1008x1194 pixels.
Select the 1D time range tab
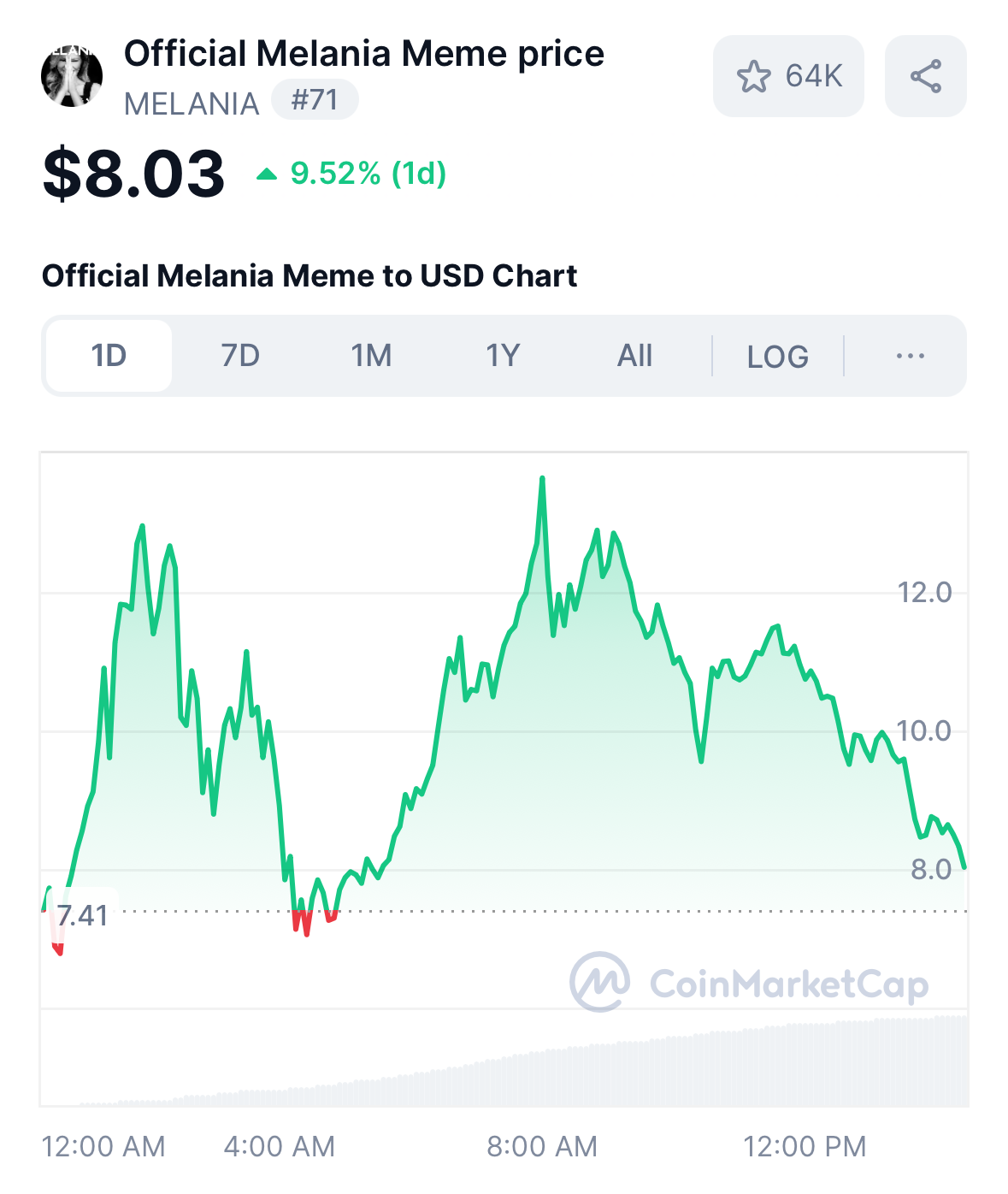109,356
